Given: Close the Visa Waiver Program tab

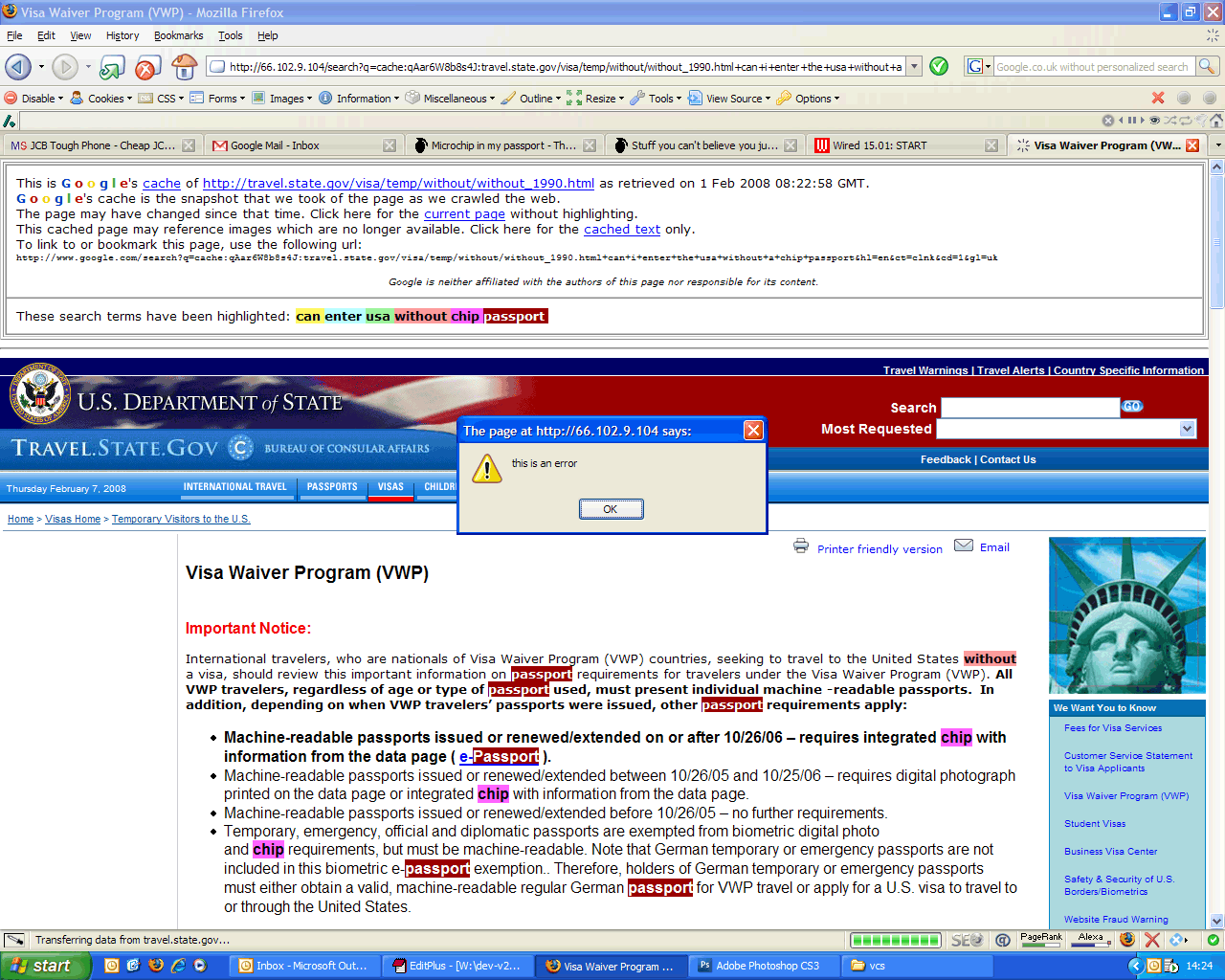Looking at the screenshot, I should tap(1192, 145).
